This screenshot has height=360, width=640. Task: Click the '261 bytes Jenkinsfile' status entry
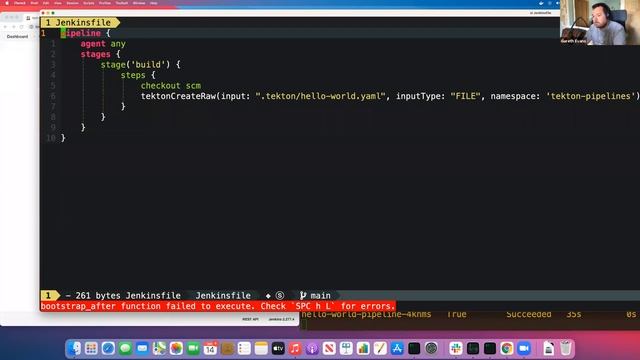[x=128, y=296]
